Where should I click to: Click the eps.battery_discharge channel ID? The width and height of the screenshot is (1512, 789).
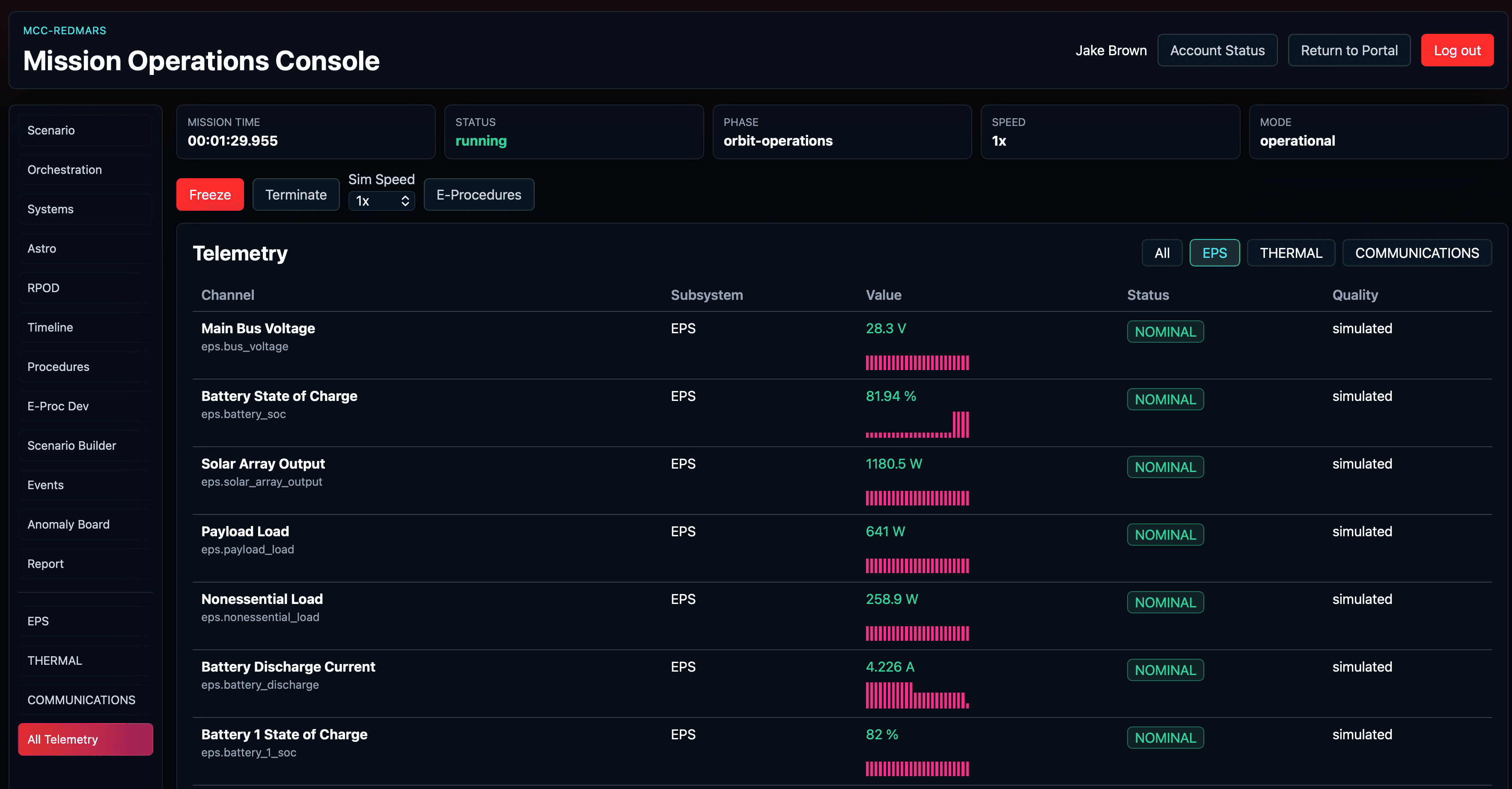point(260,684)
